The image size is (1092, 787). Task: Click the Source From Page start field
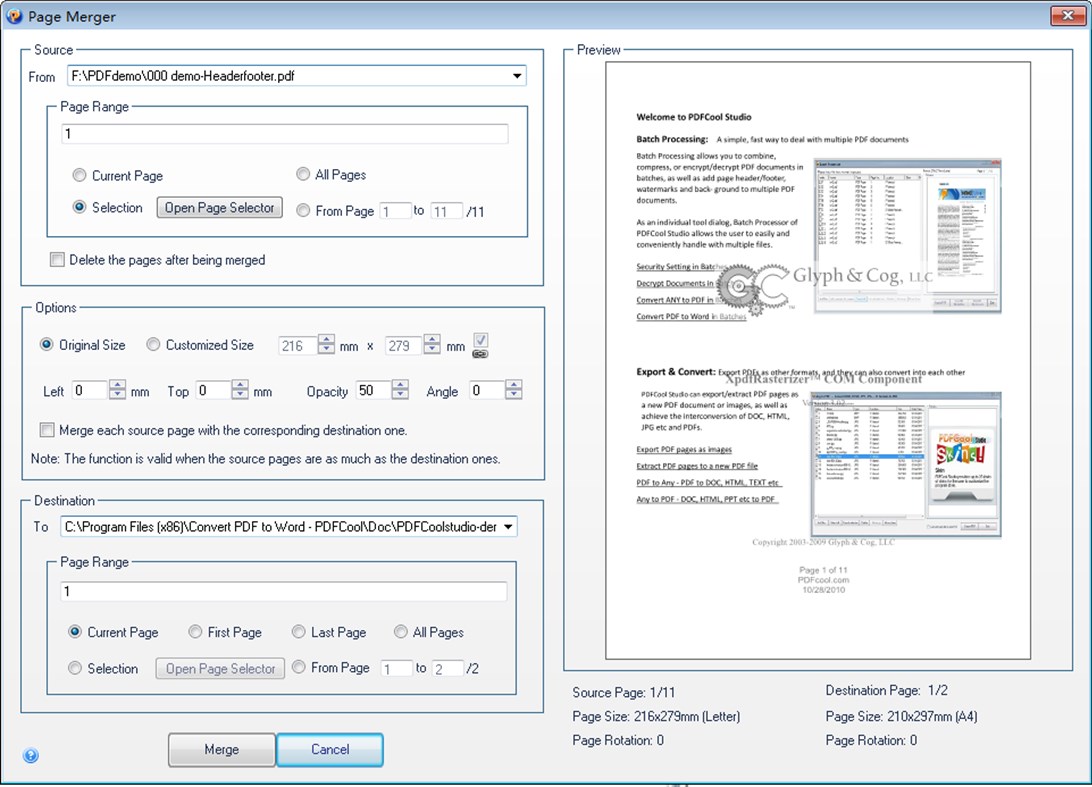point(396,211)
